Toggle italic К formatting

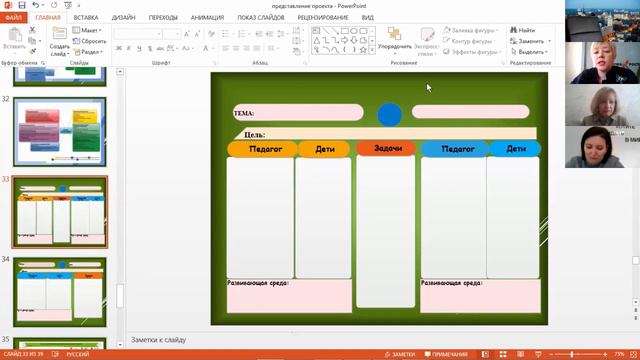click(129, 49)
